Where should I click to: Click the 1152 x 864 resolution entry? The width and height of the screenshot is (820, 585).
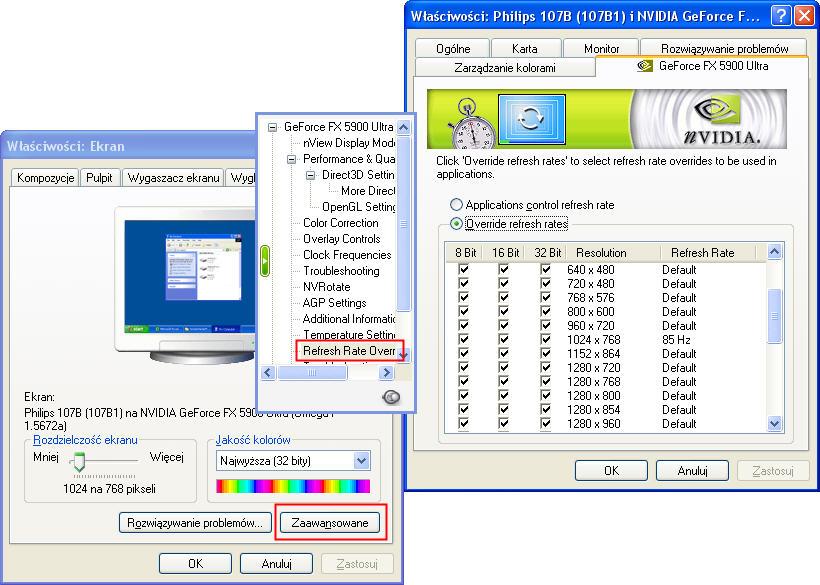click(594, 353)
